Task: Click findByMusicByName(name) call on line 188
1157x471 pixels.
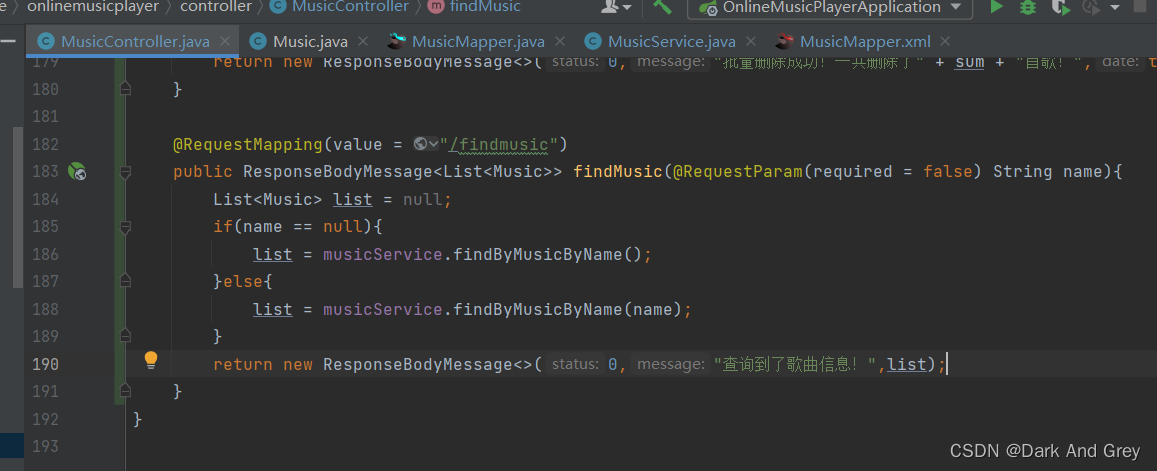Action: (567, 309)
